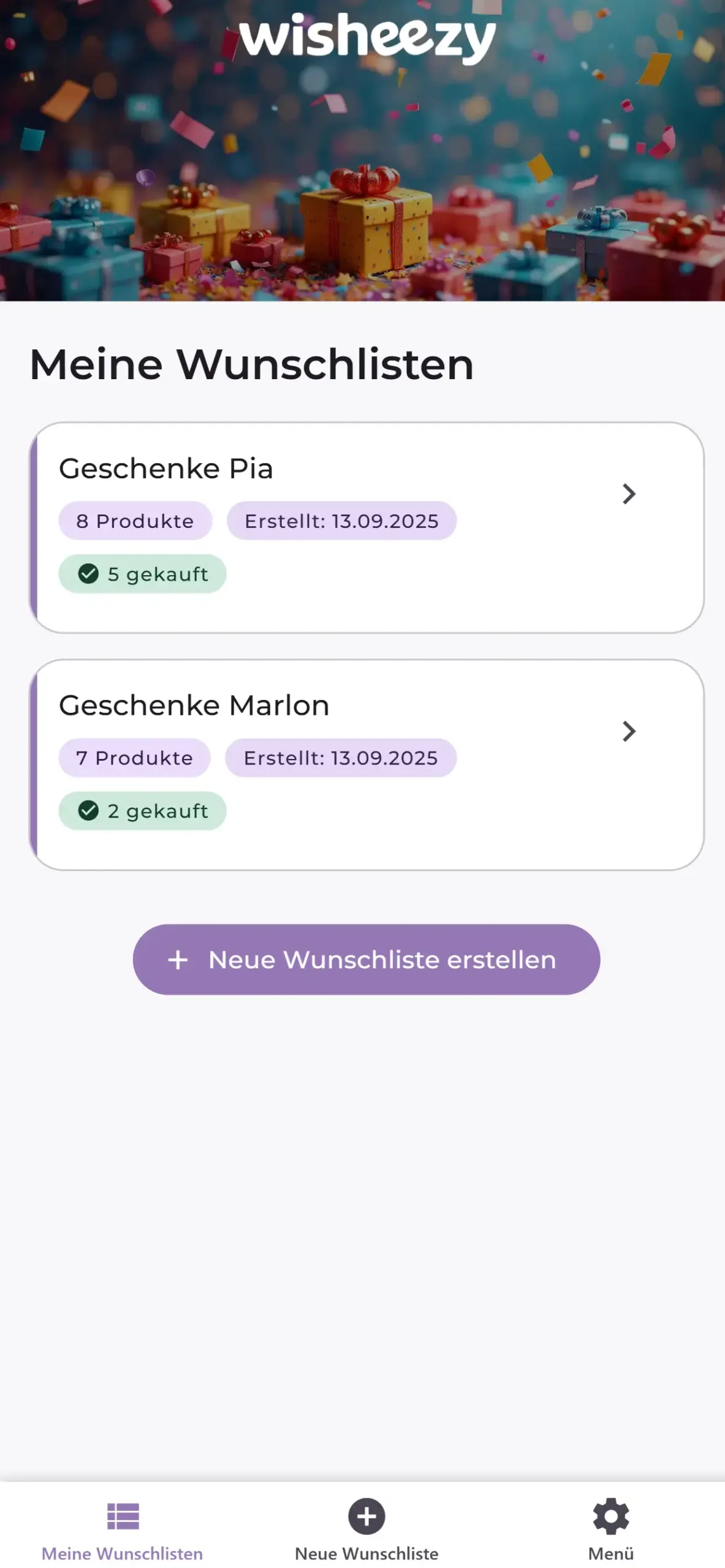
Task: Click the list icon for Meine Wunschlisten
Action: [123, 1516]
